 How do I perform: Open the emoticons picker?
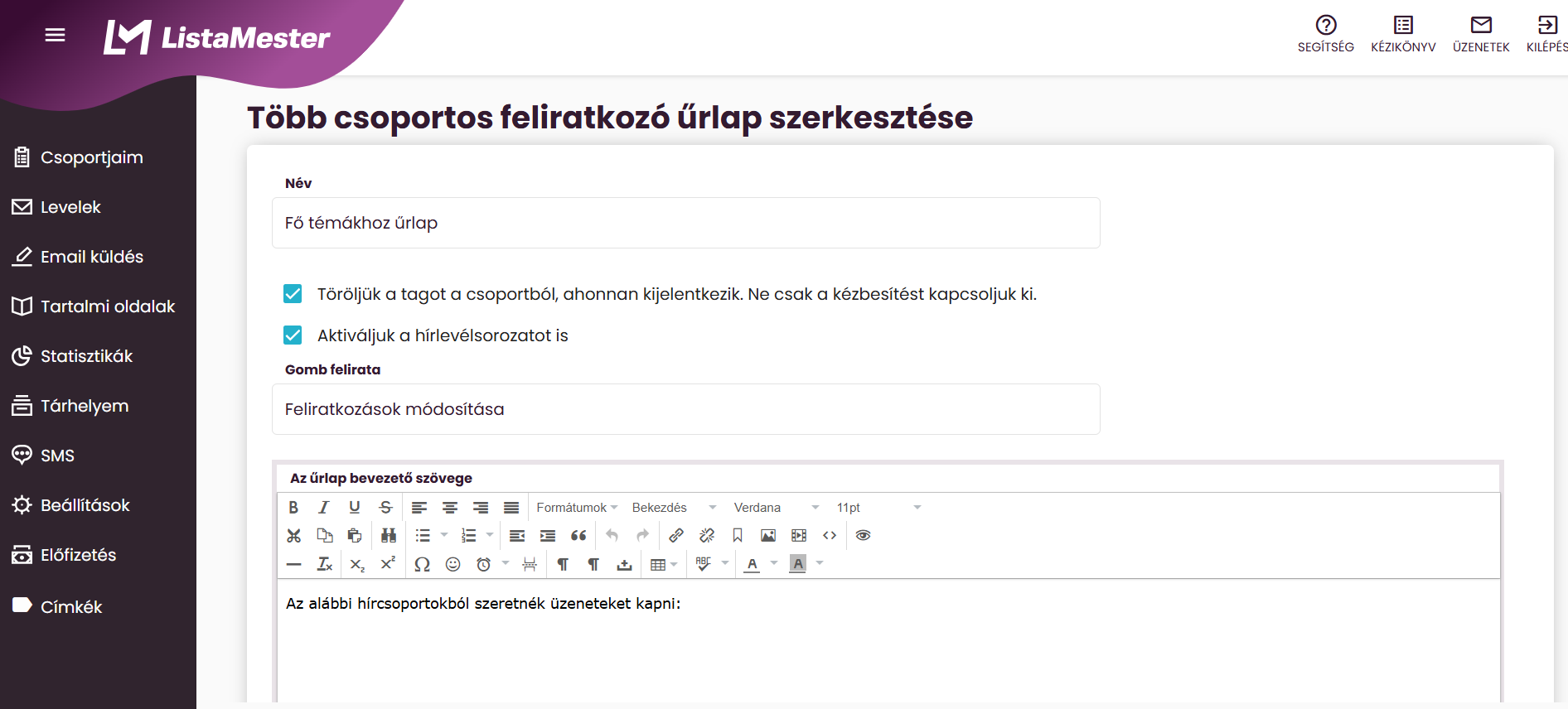(452, 564)
